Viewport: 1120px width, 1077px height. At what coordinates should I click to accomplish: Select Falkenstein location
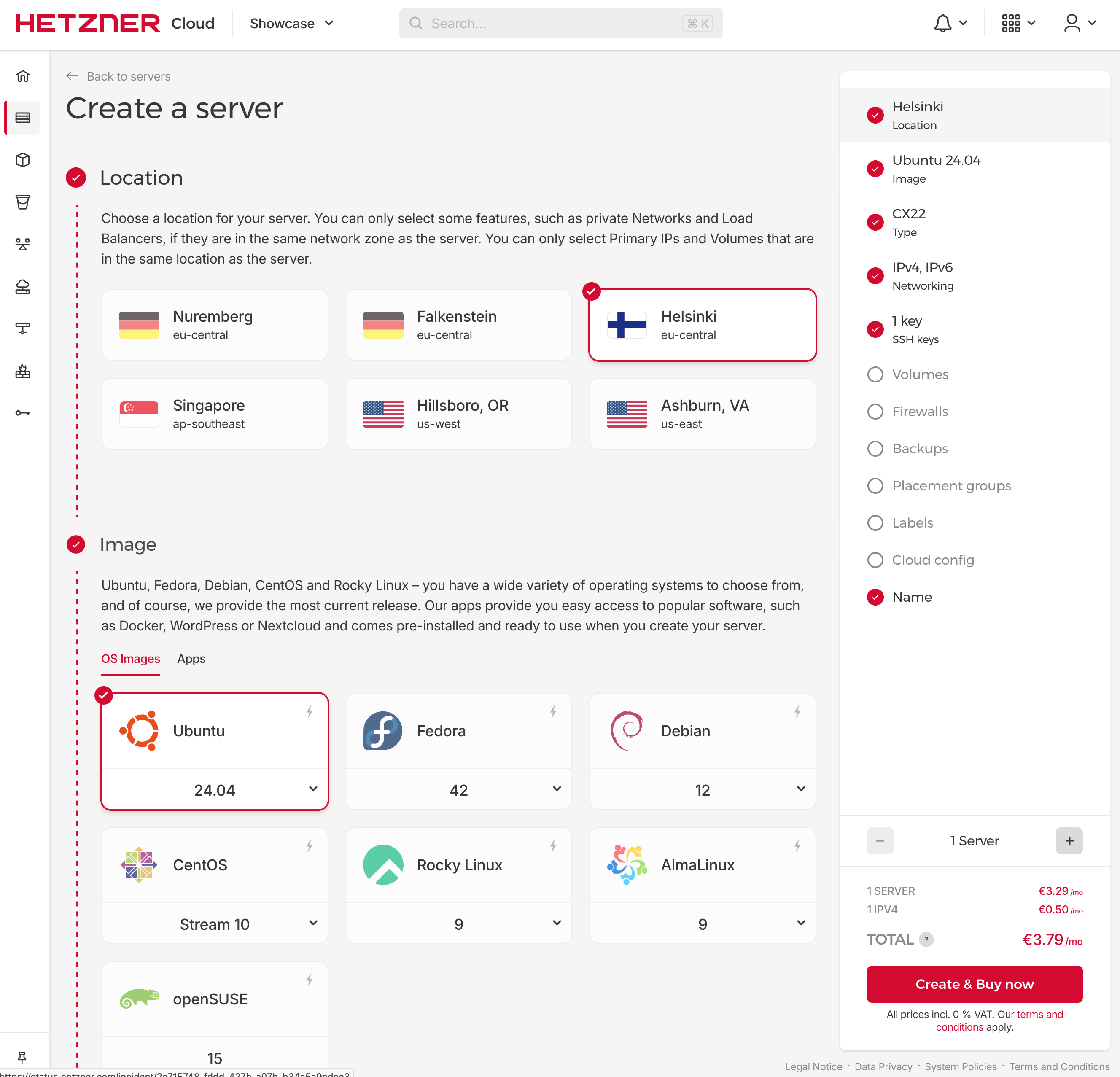(x=459, y=325)
